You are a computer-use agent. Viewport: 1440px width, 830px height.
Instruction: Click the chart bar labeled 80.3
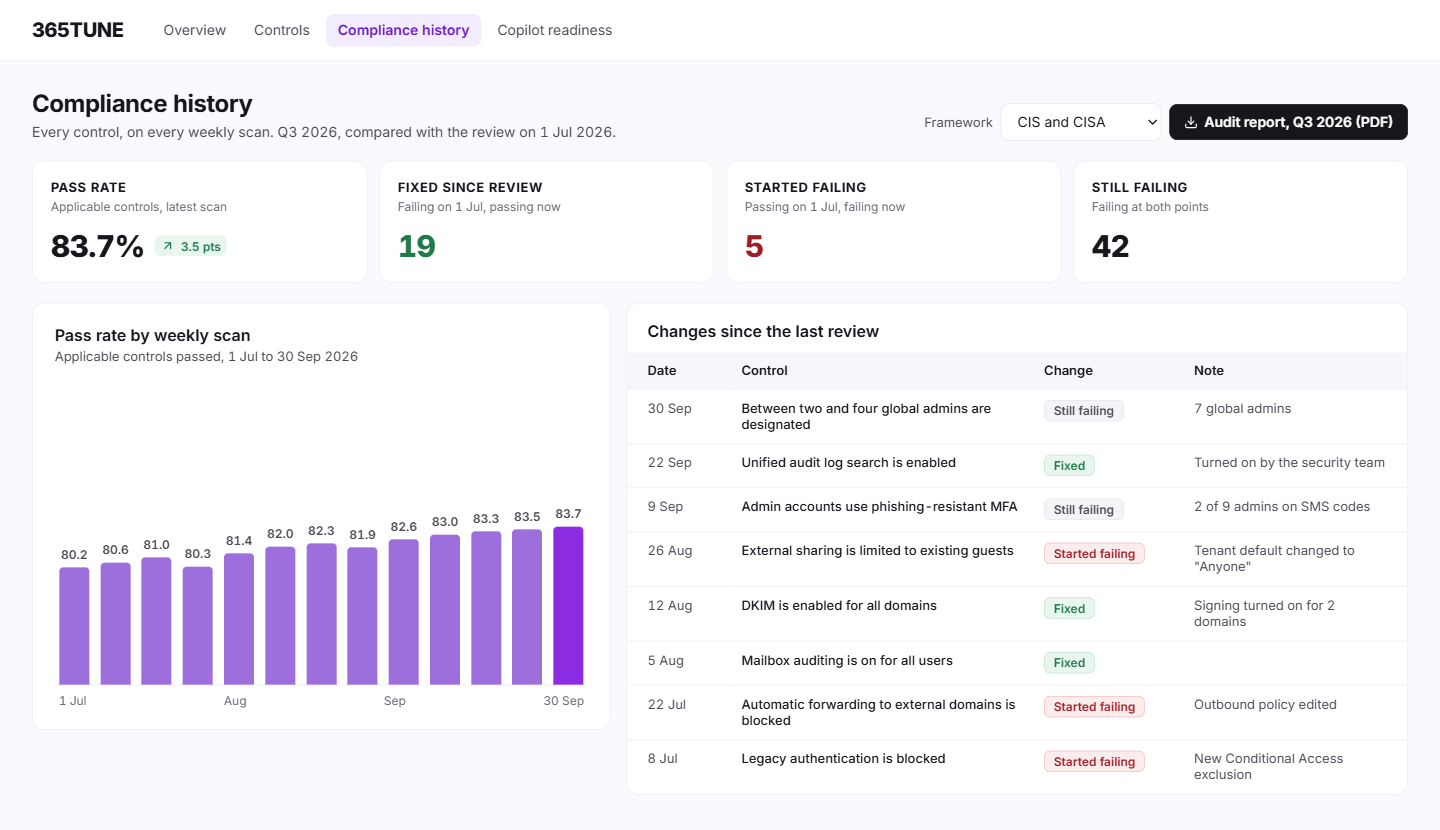(x=198, y=626)
